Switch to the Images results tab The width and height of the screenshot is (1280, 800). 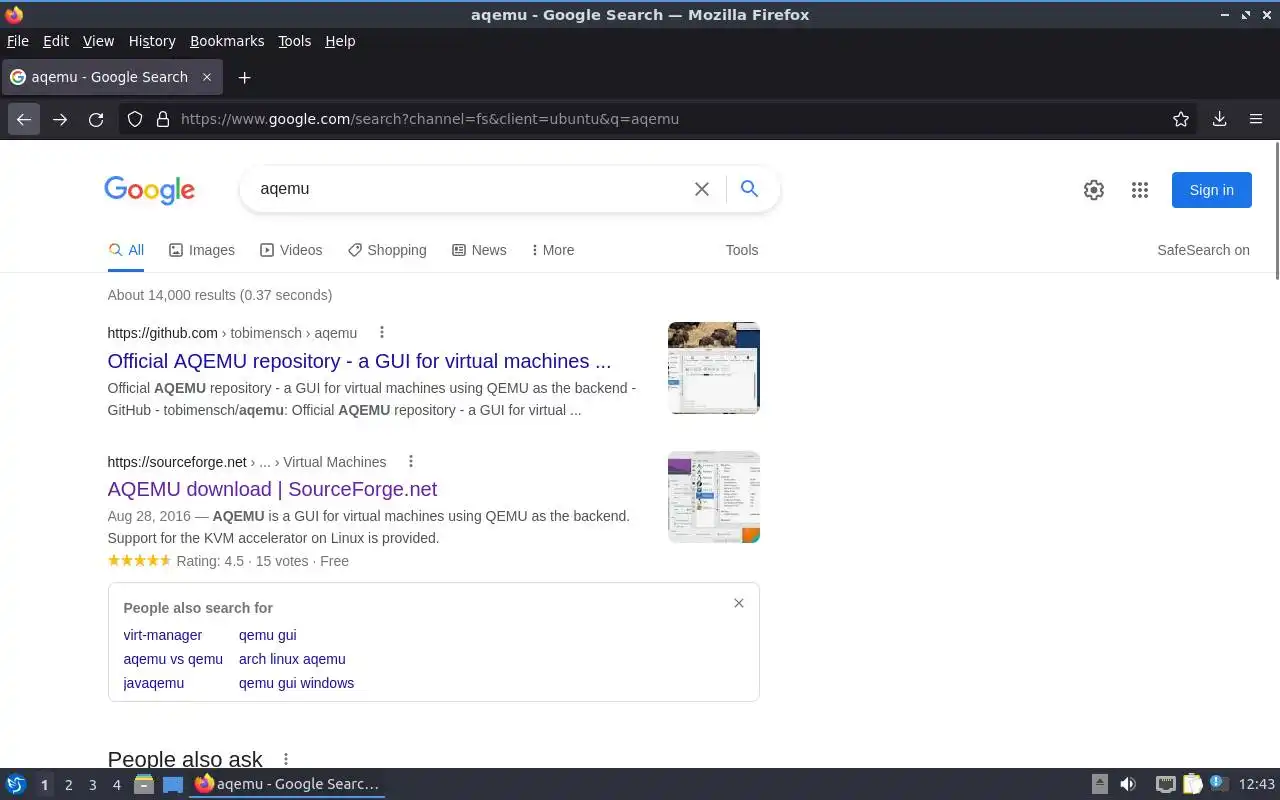[x=202, y=250]
